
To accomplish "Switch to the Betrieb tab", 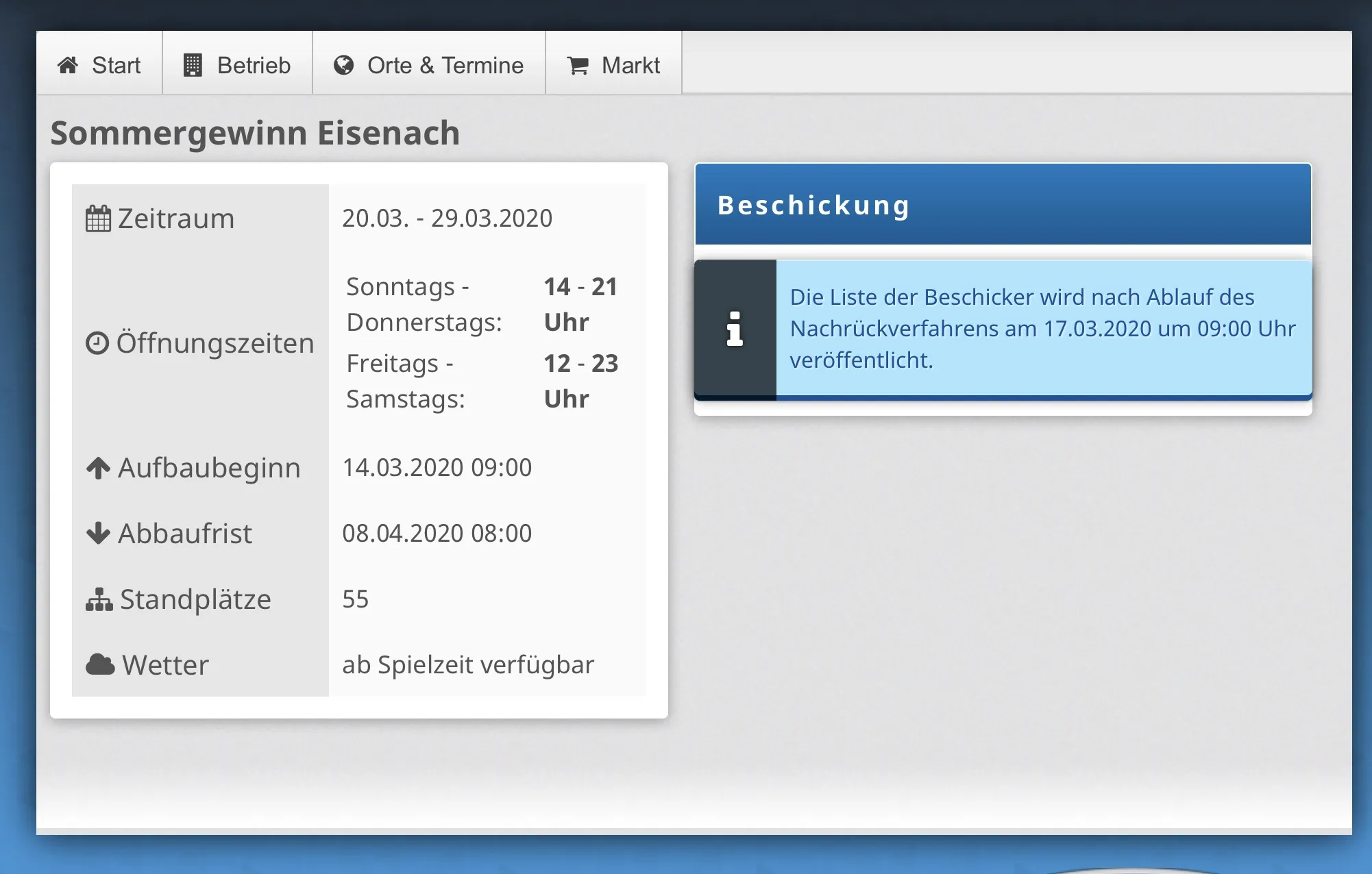I will coord(254,65).
